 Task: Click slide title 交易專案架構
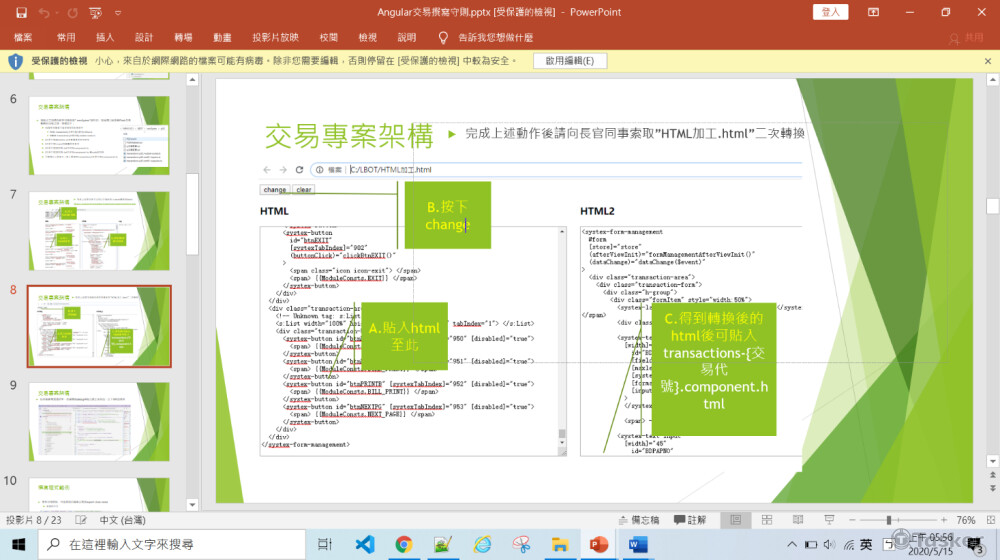pyautogui.click(x=349, y=136)
